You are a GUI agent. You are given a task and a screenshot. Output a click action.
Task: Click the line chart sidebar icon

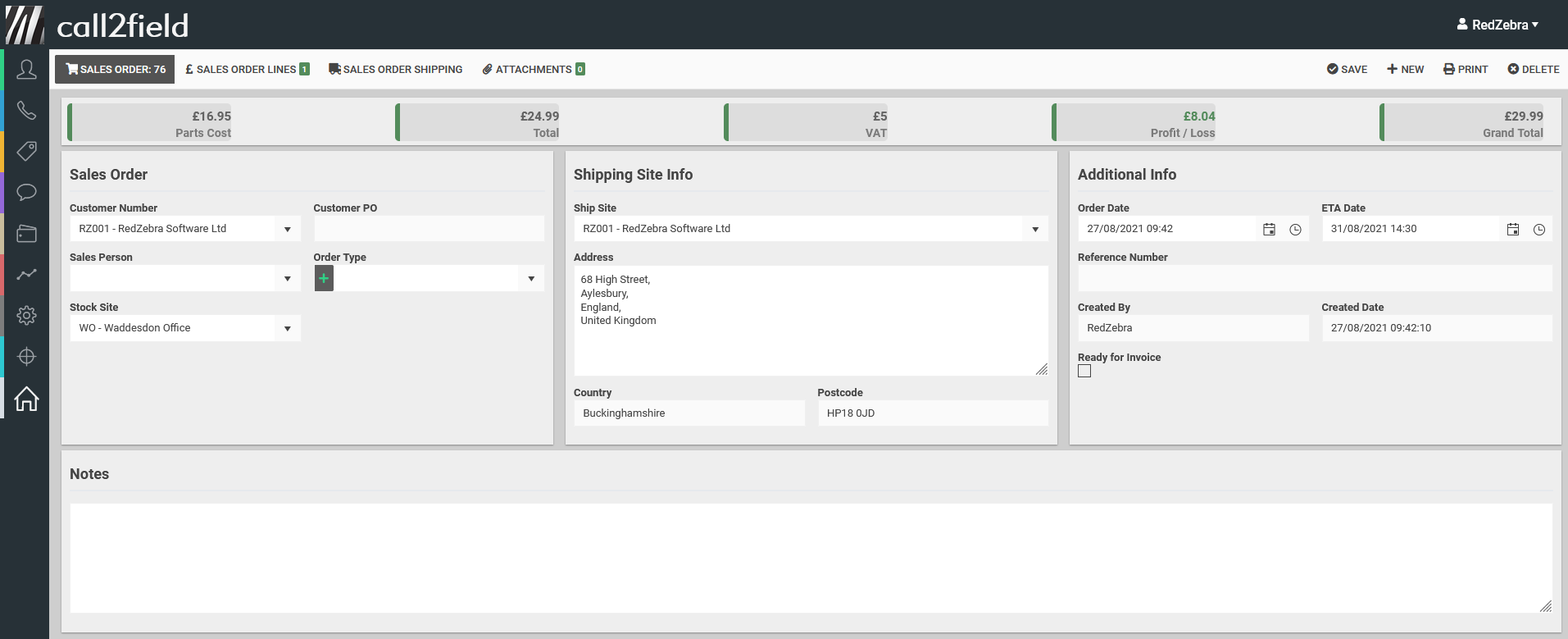26,275
